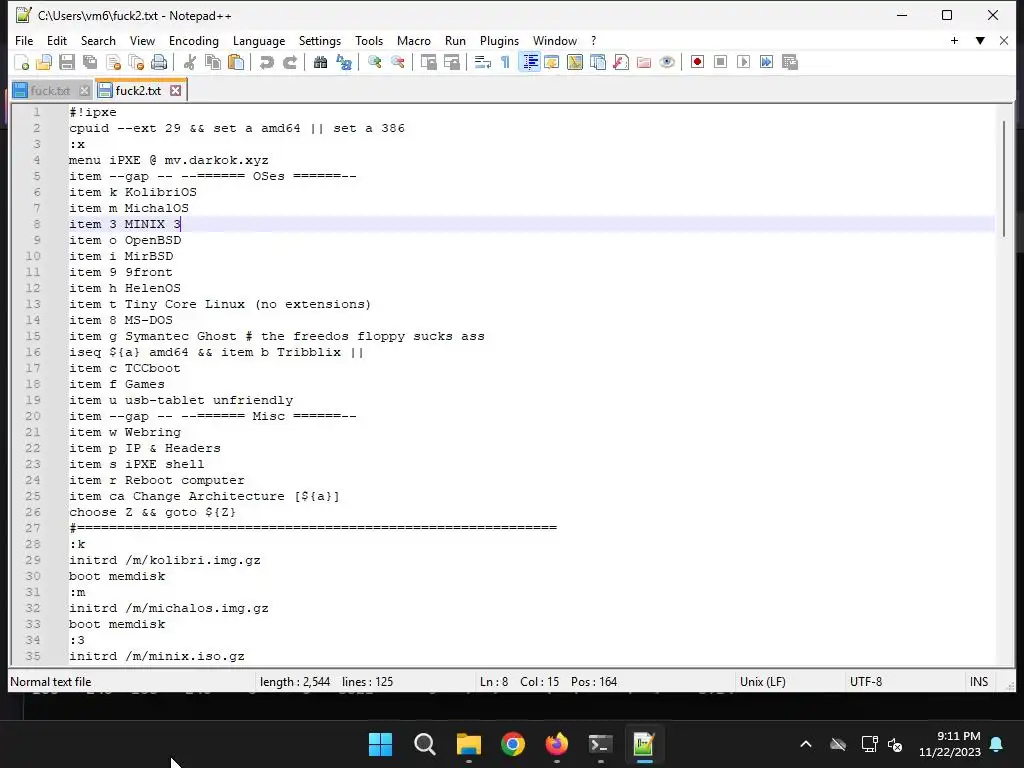Open the Macro menu
1024x768 pixels.
tap(413, 40)
